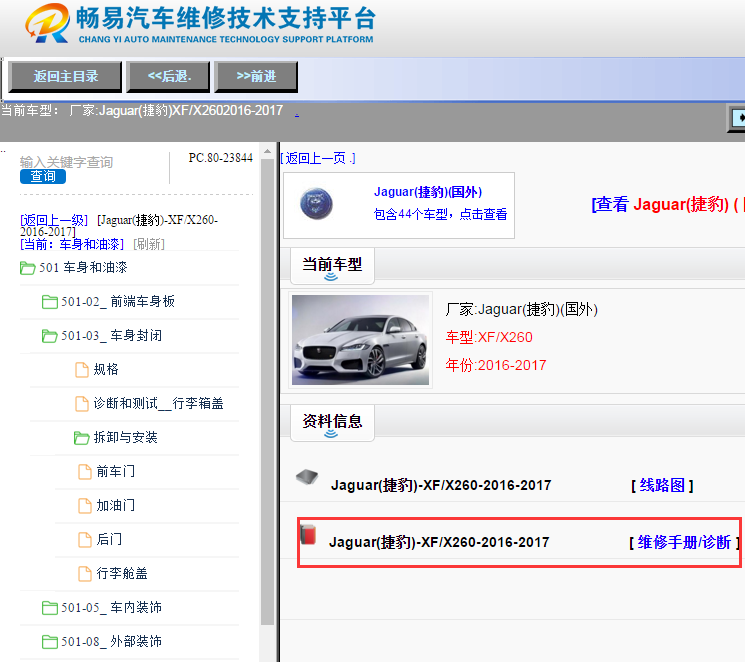The width and height of the screenshot is (745, 662).
Task: Go forward with >>前进 button
Action: (x=256, y=76)
